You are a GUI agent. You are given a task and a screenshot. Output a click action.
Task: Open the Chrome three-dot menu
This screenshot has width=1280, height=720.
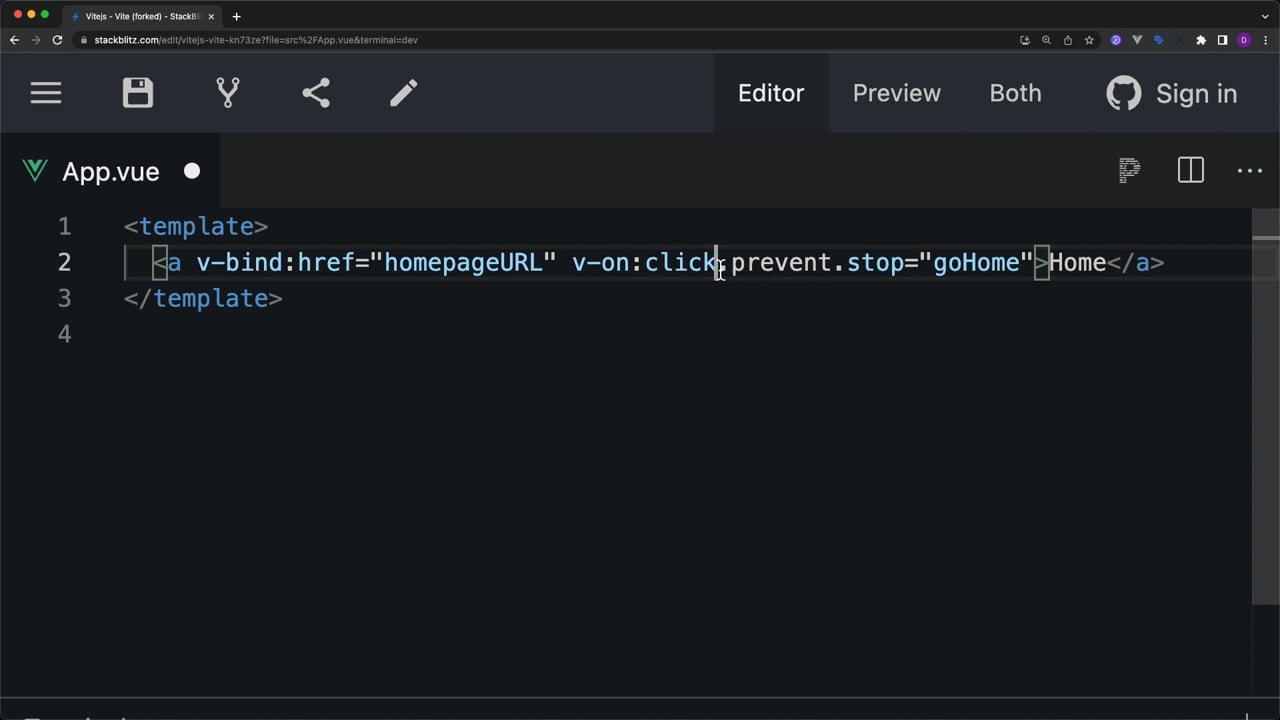[x=1265, y=40]
